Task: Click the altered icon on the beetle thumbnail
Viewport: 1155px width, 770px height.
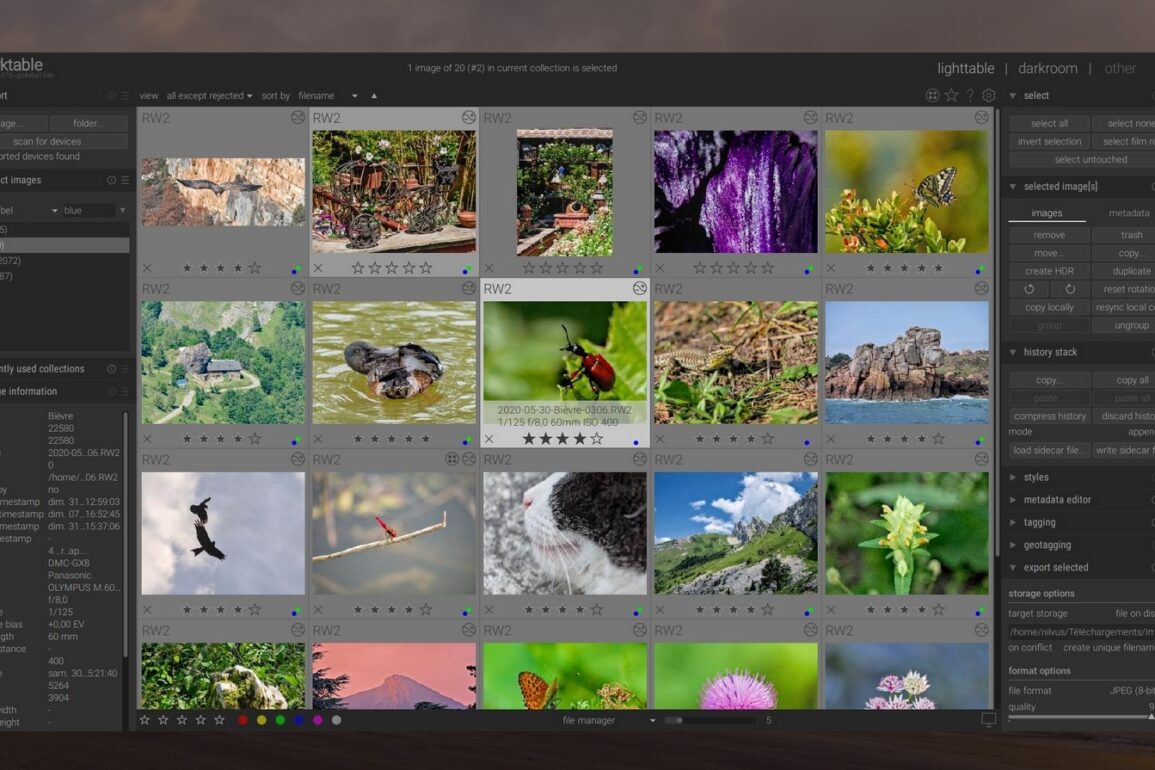Action: (x=639, y=288)
